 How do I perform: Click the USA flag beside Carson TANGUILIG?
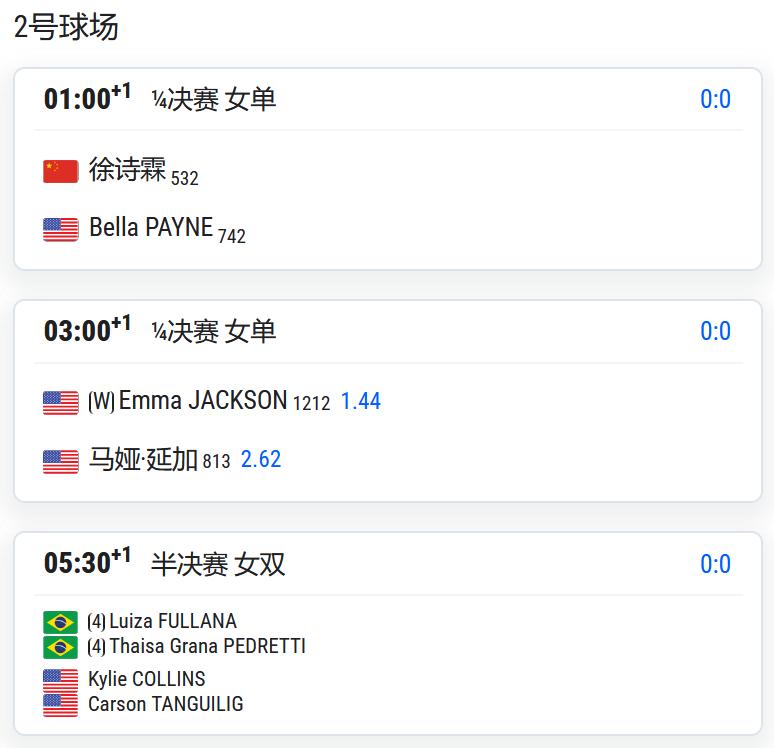pyautogui.click(x=60, y=705)
